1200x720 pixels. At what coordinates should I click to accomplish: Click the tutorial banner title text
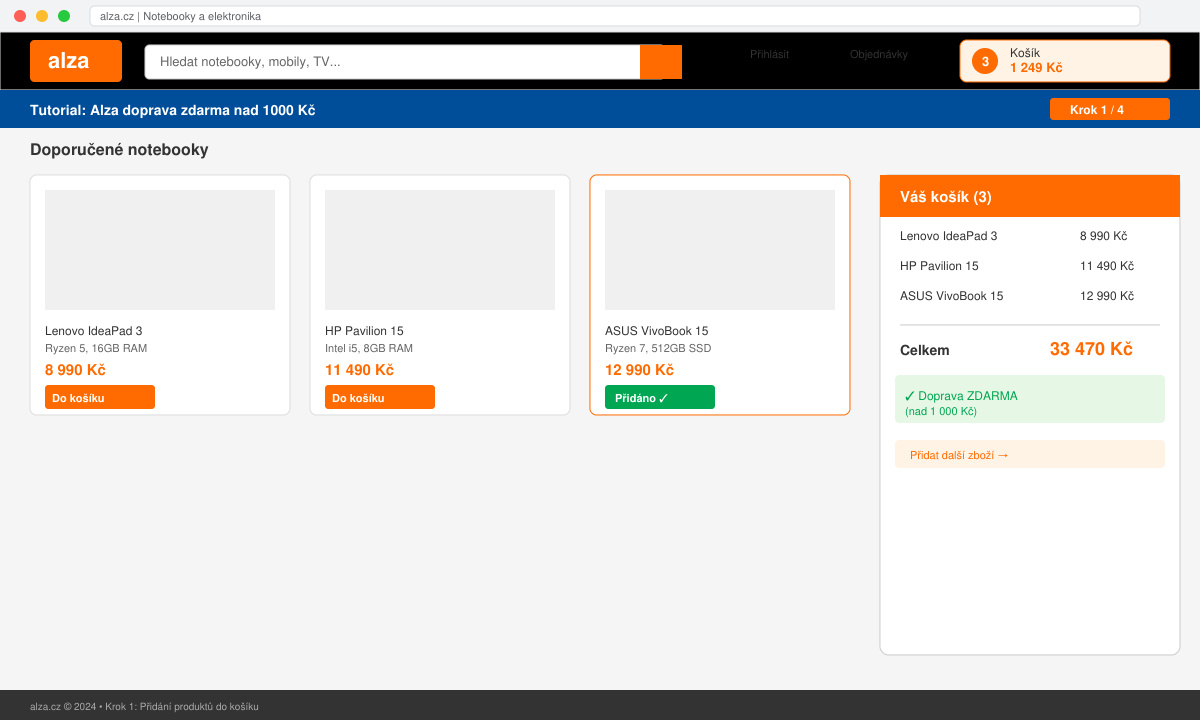coord(172,110)
